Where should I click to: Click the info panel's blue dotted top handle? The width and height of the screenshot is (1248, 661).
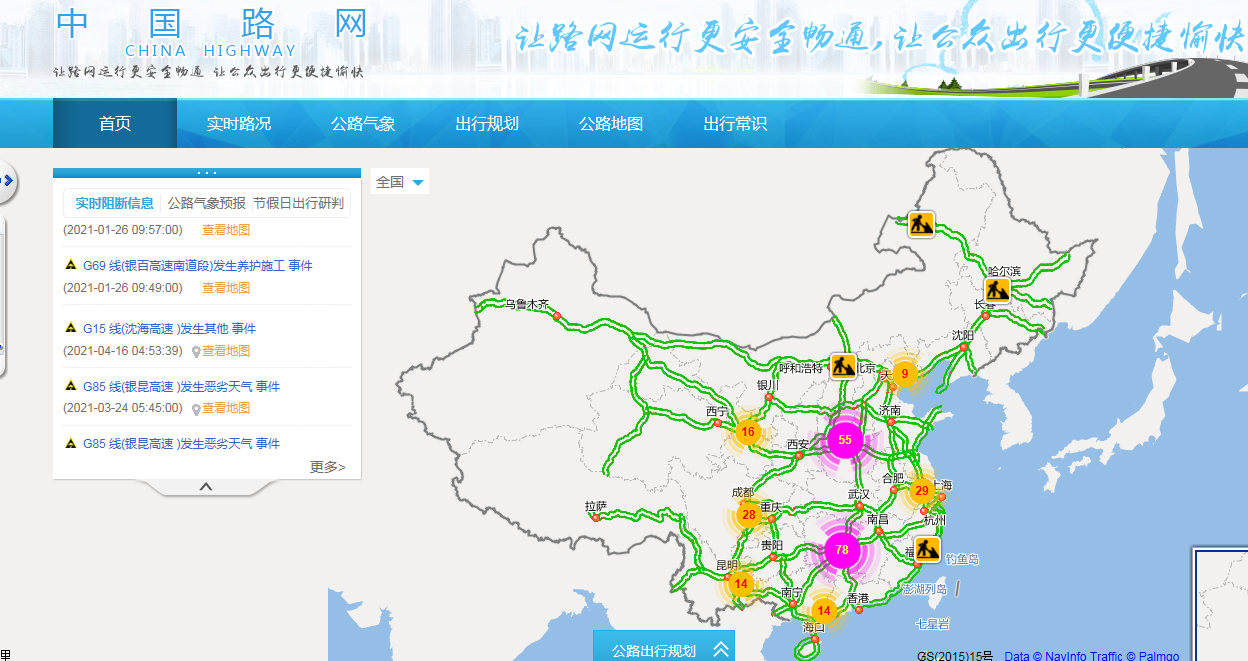(x=207, y=173)
